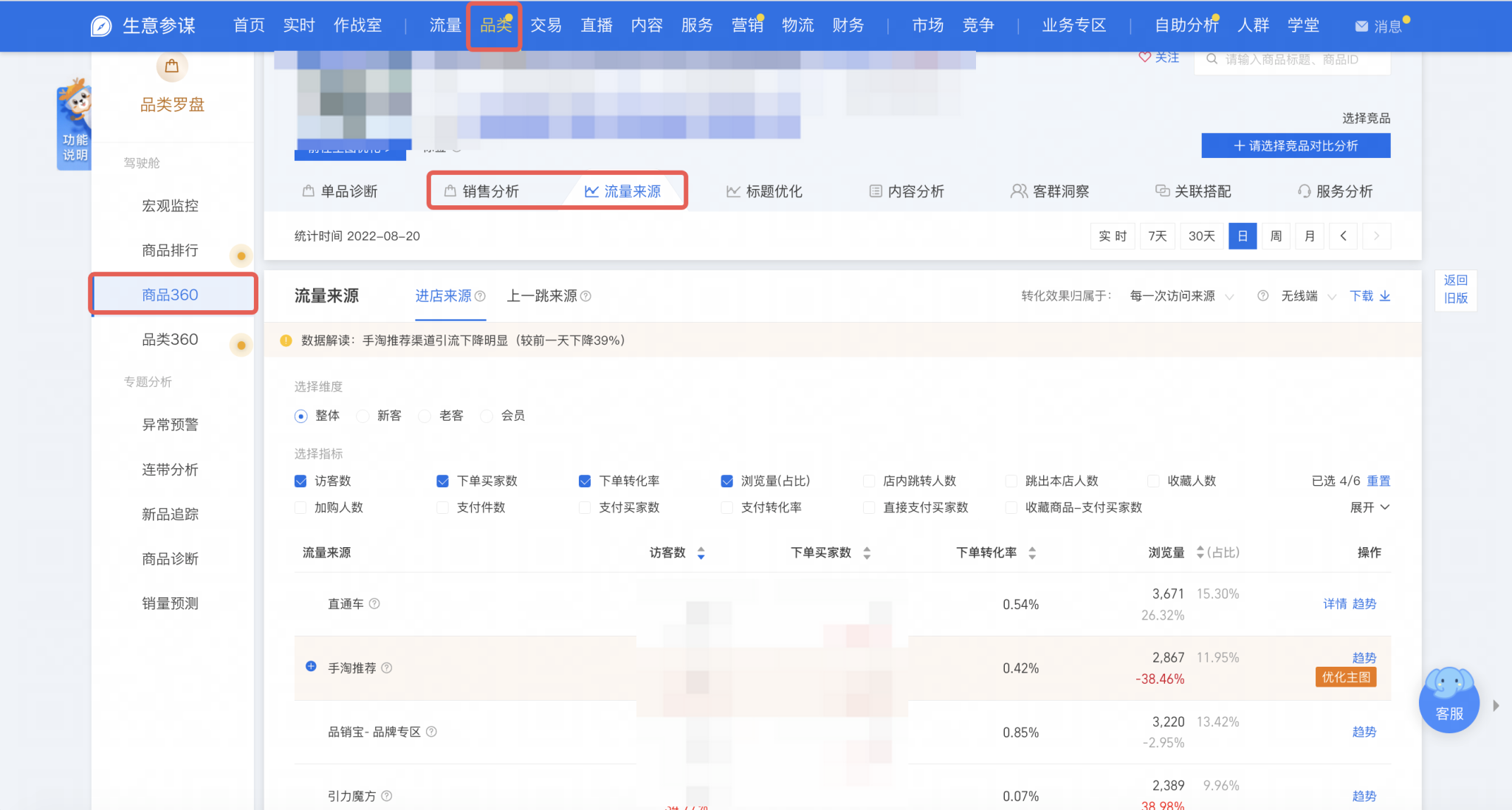Check the 加购人数 checkbox

click(300, 508)
